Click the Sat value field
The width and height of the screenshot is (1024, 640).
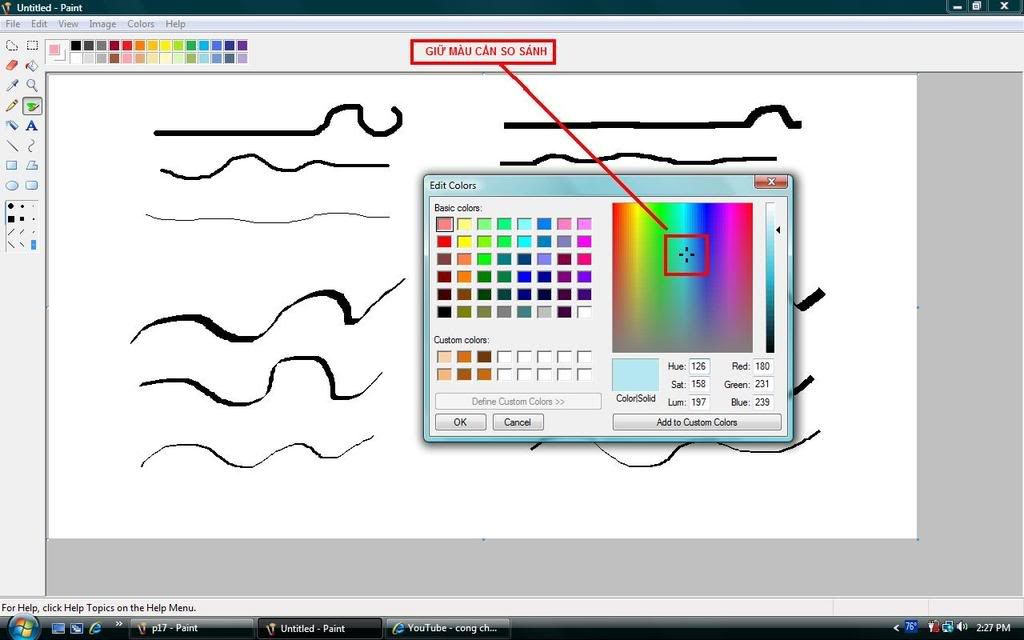[x=699, y=384]
